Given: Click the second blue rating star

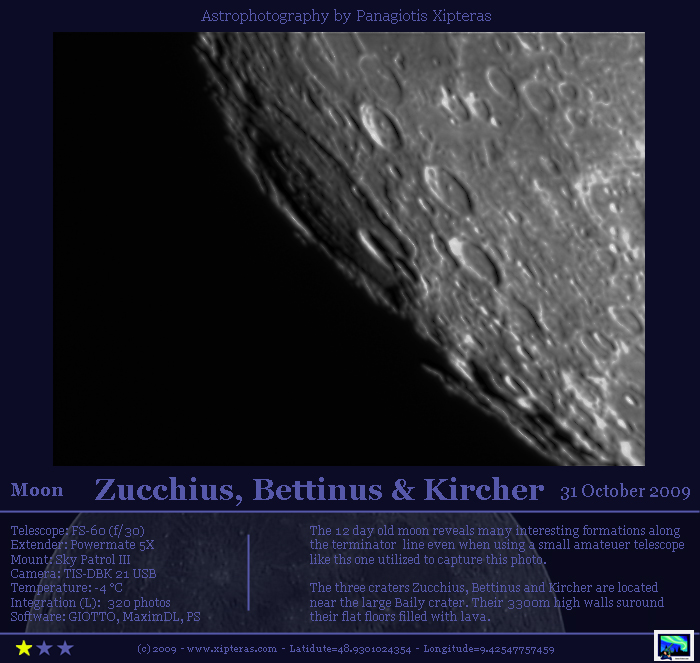Looking at the screenshot, I should [x=45, y=648].
